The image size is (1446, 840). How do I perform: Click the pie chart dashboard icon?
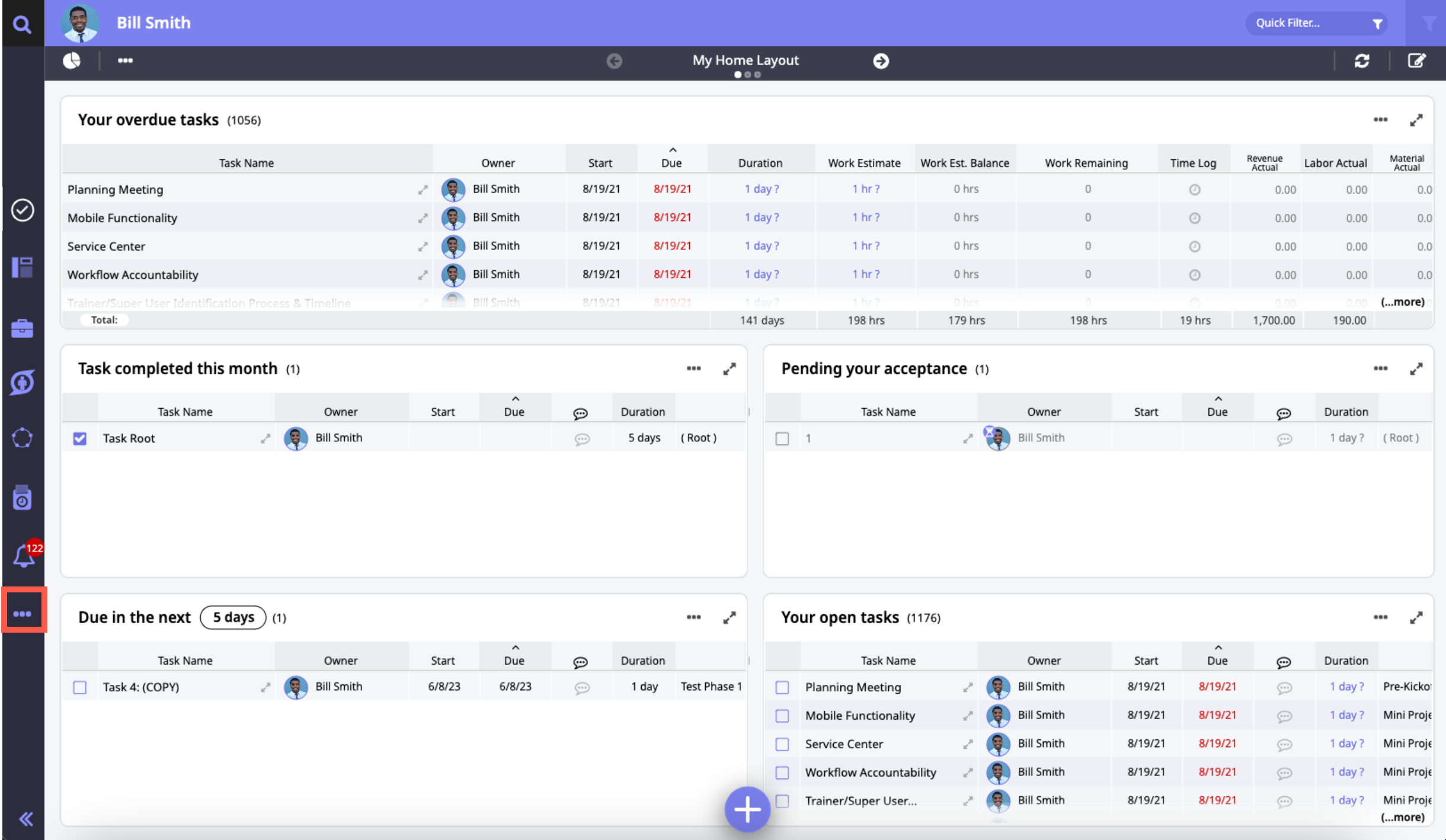pyautogui.click(x=72, y=60)
